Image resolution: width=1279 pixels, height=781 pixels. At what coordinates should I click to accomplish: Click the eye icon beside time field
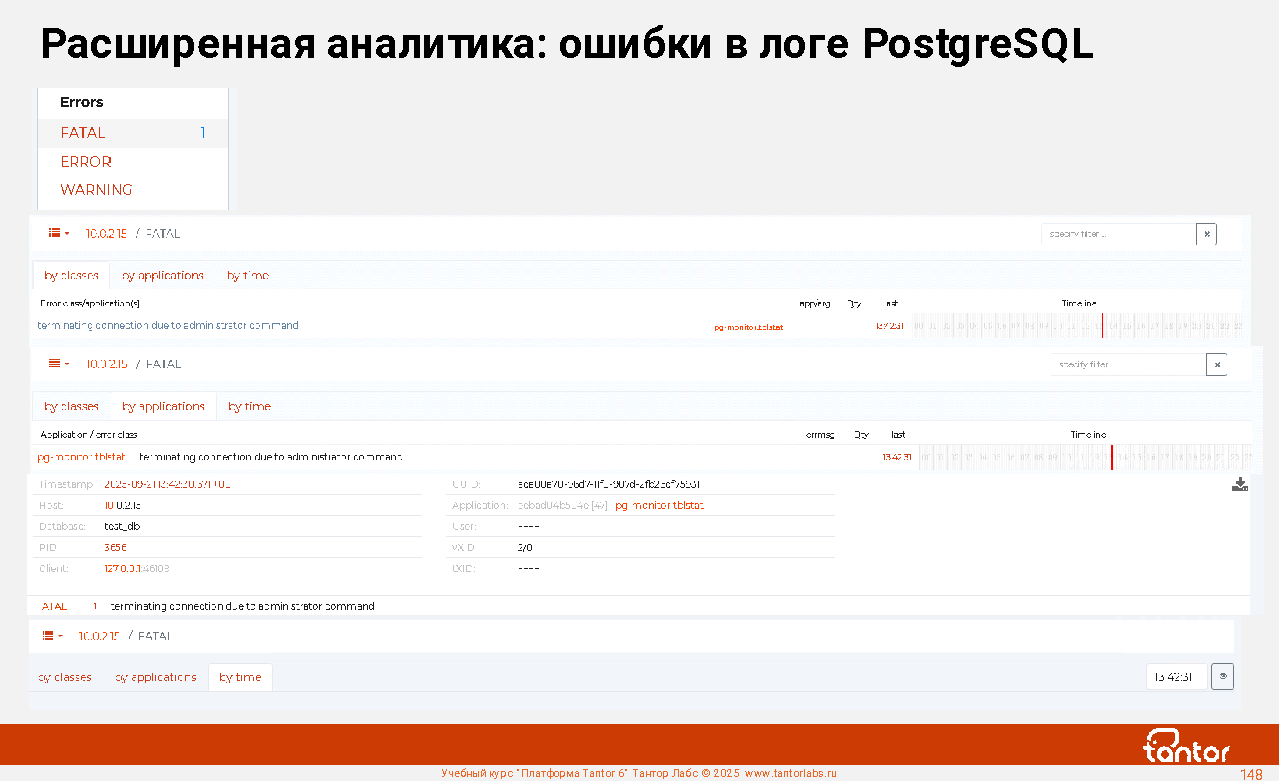click(x=1222, y=677)
